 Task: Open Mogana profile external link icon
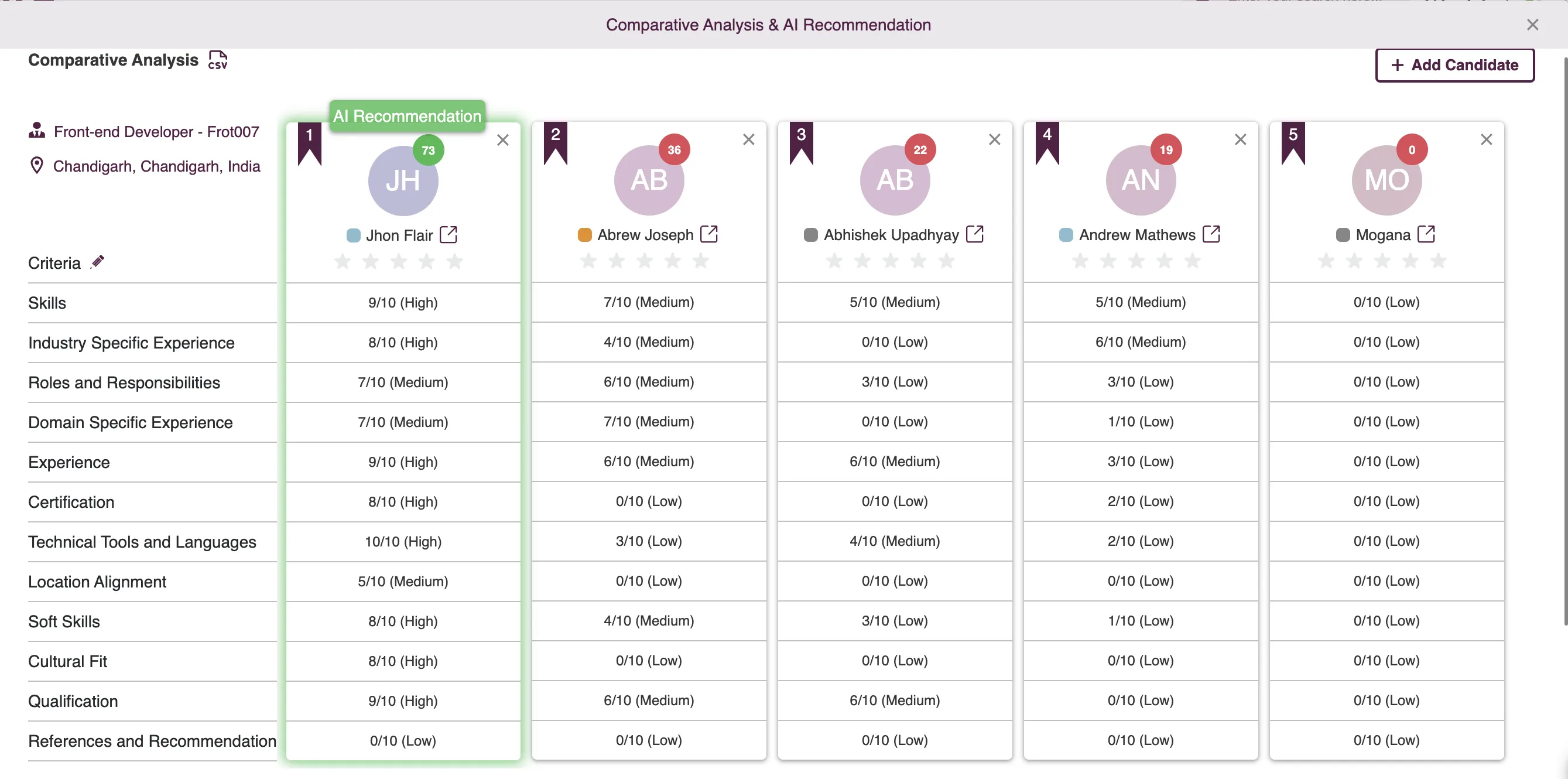[x=1426, y=234]
